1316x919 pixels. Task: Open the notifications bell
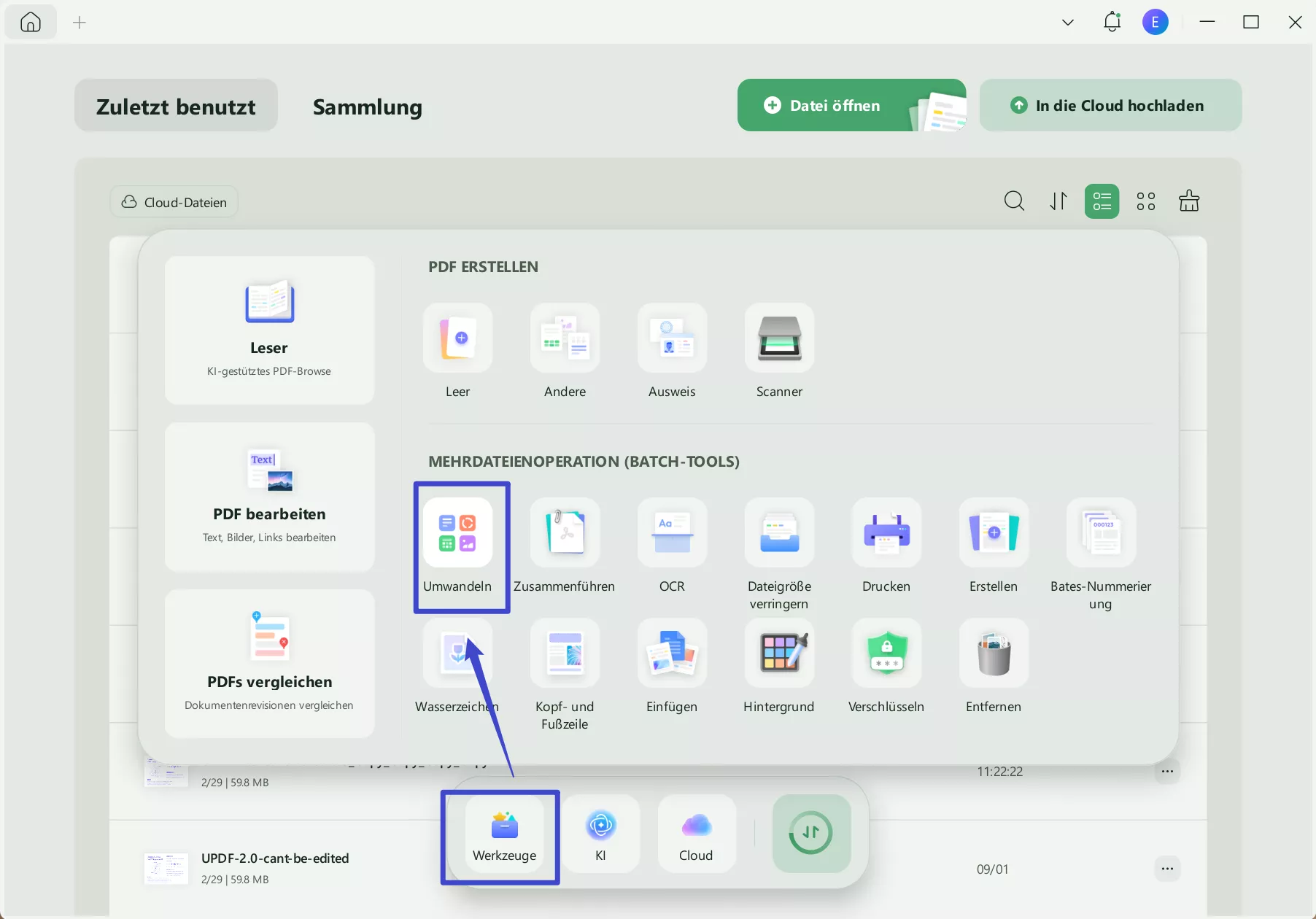(1112, 22)
